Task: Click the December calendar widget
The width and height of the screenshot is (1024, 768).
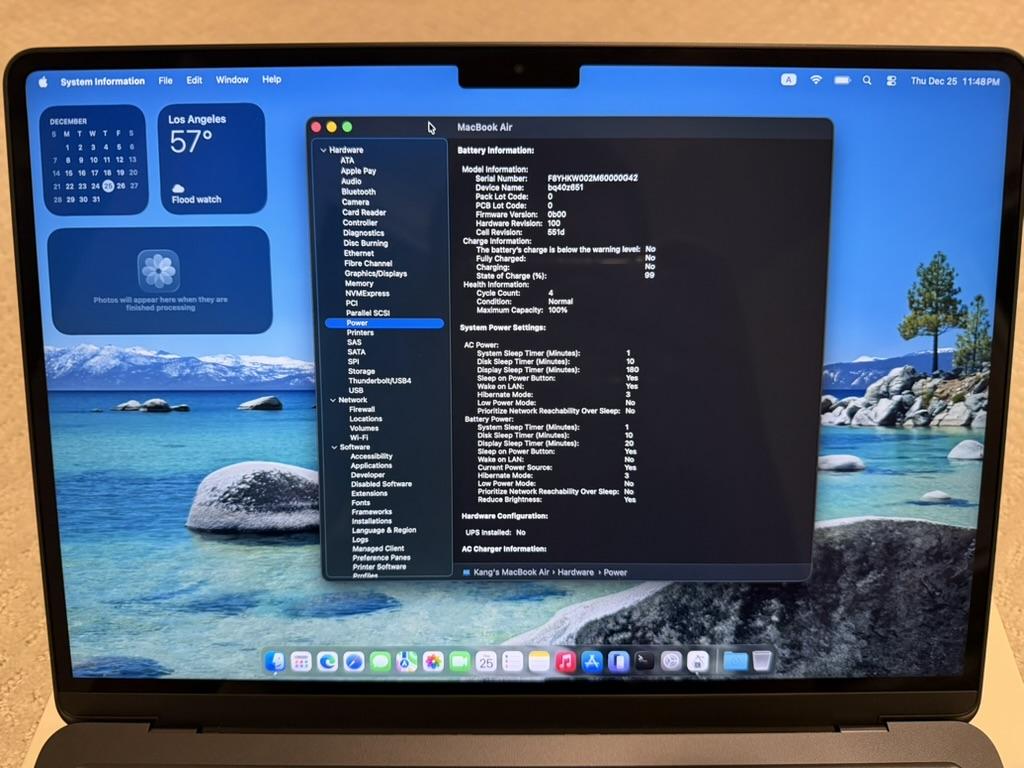Action: pyautogui.click(x=94, y=159)
